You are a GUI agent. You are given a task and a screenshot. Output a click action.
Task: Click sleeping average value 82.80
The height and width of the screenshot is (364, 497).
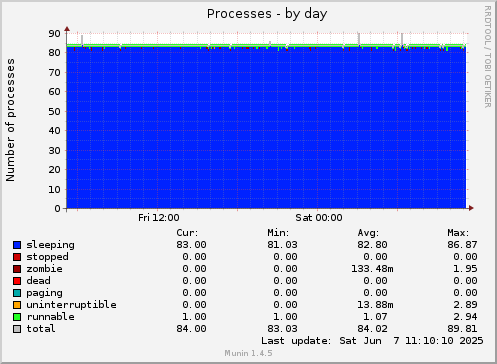tap(372, 245)
